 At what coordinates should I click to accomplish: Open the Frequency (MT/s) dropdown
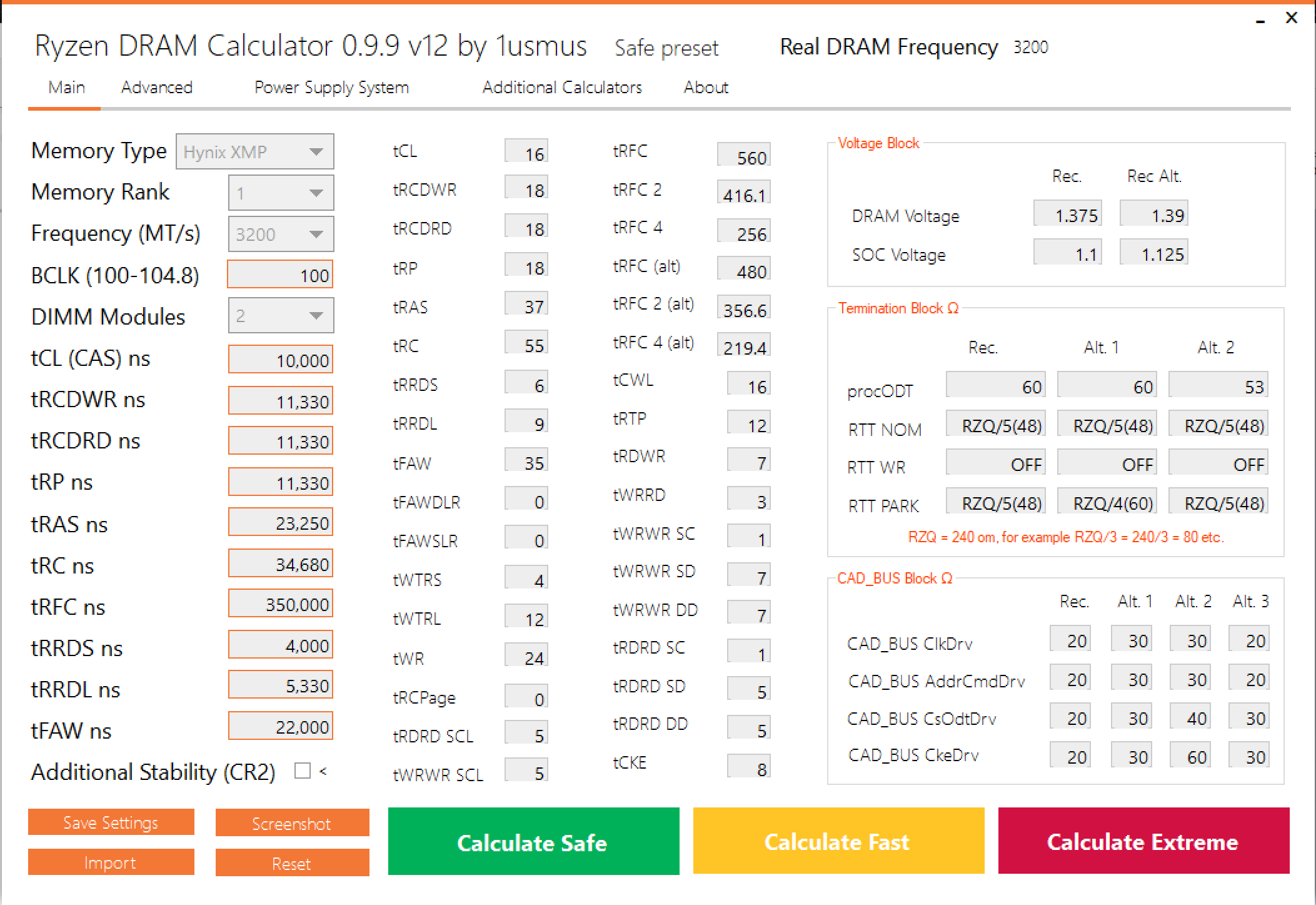281,234
